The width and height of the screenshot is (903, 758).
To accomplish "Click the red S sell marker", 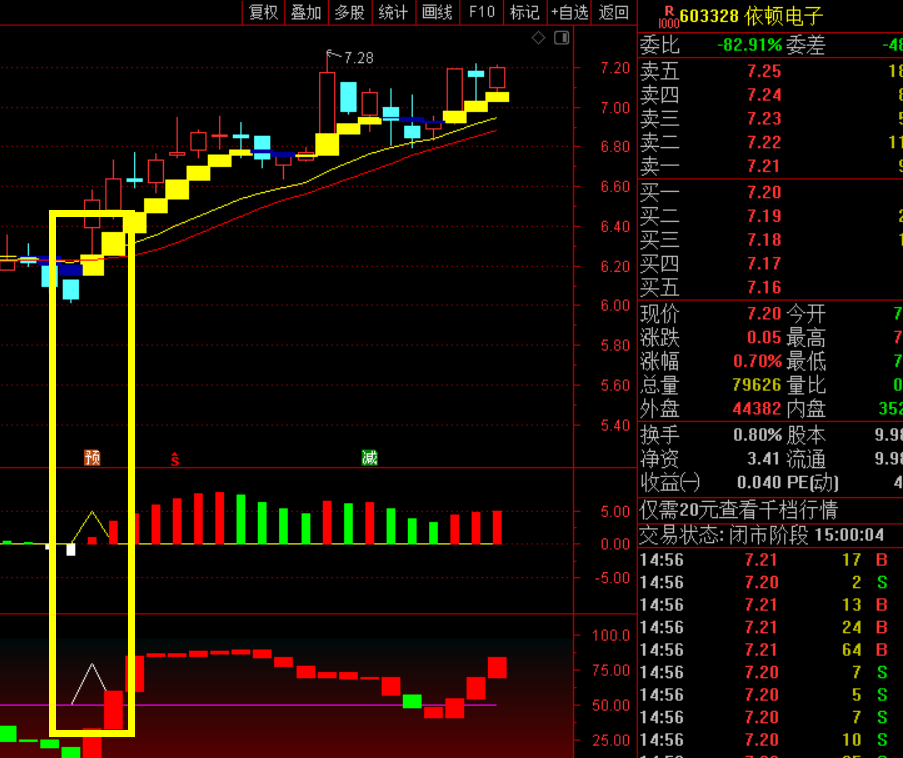I will point(175,459).
